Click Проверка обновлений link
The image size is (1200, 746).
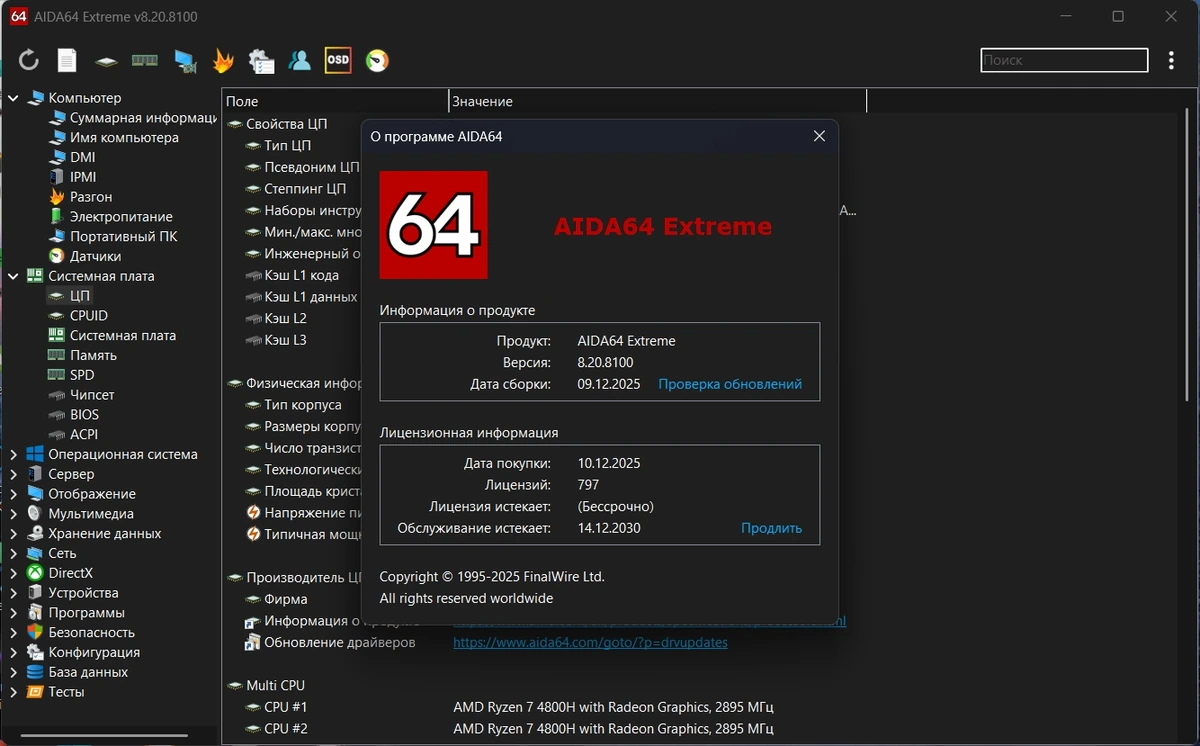(x=730, y=384)
